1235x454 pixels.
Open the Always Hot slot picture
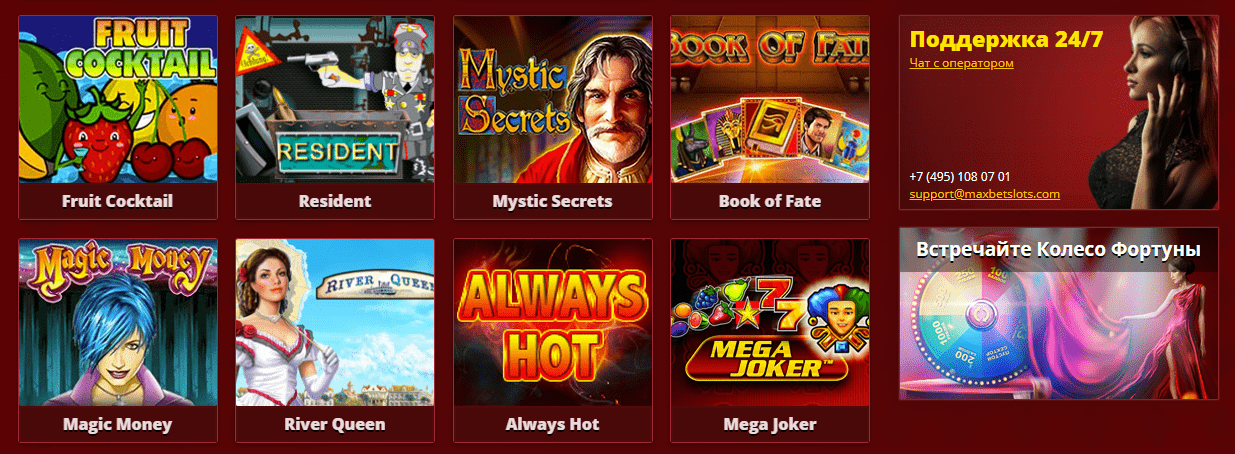coord(552,322)
